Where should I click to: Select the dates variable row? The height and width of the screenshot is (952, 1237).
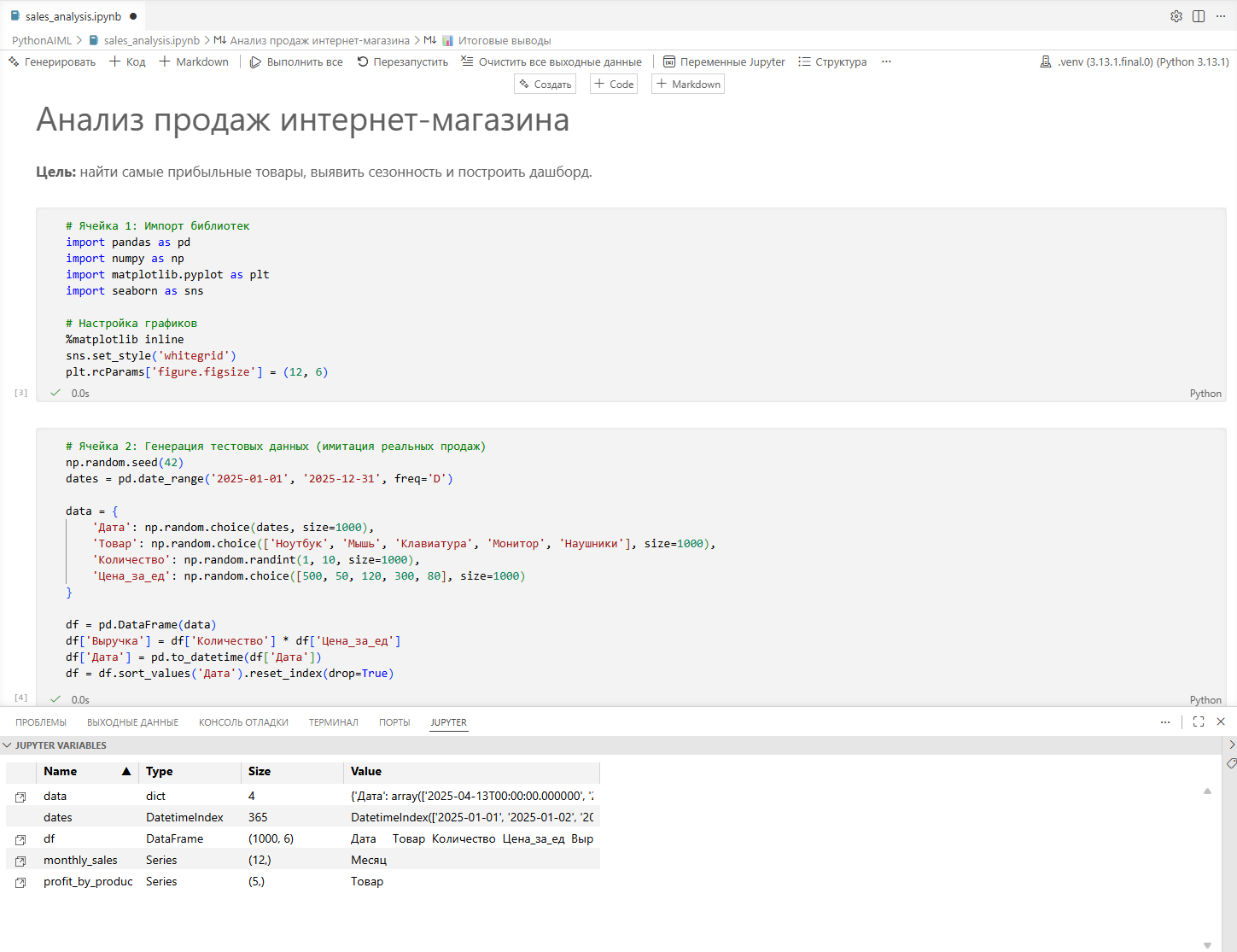(303, 817)
